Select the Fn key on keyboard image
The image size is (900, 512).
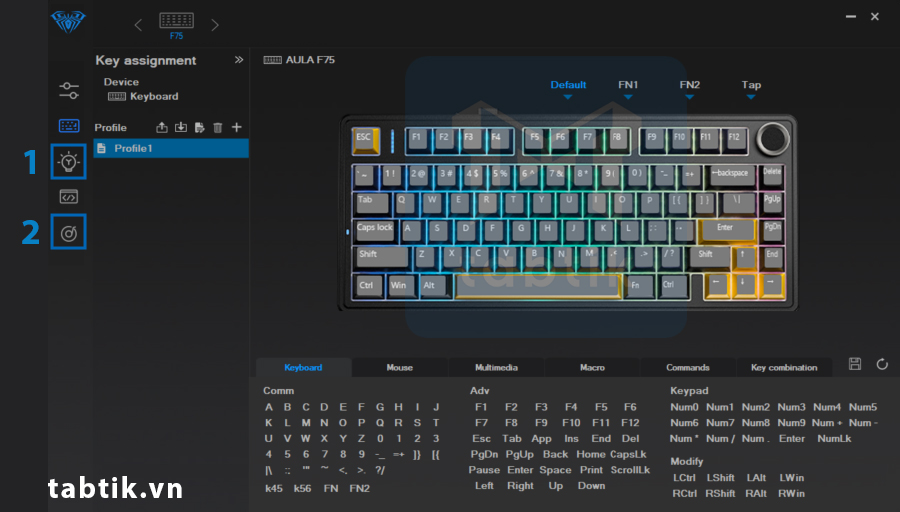point(639,286)
